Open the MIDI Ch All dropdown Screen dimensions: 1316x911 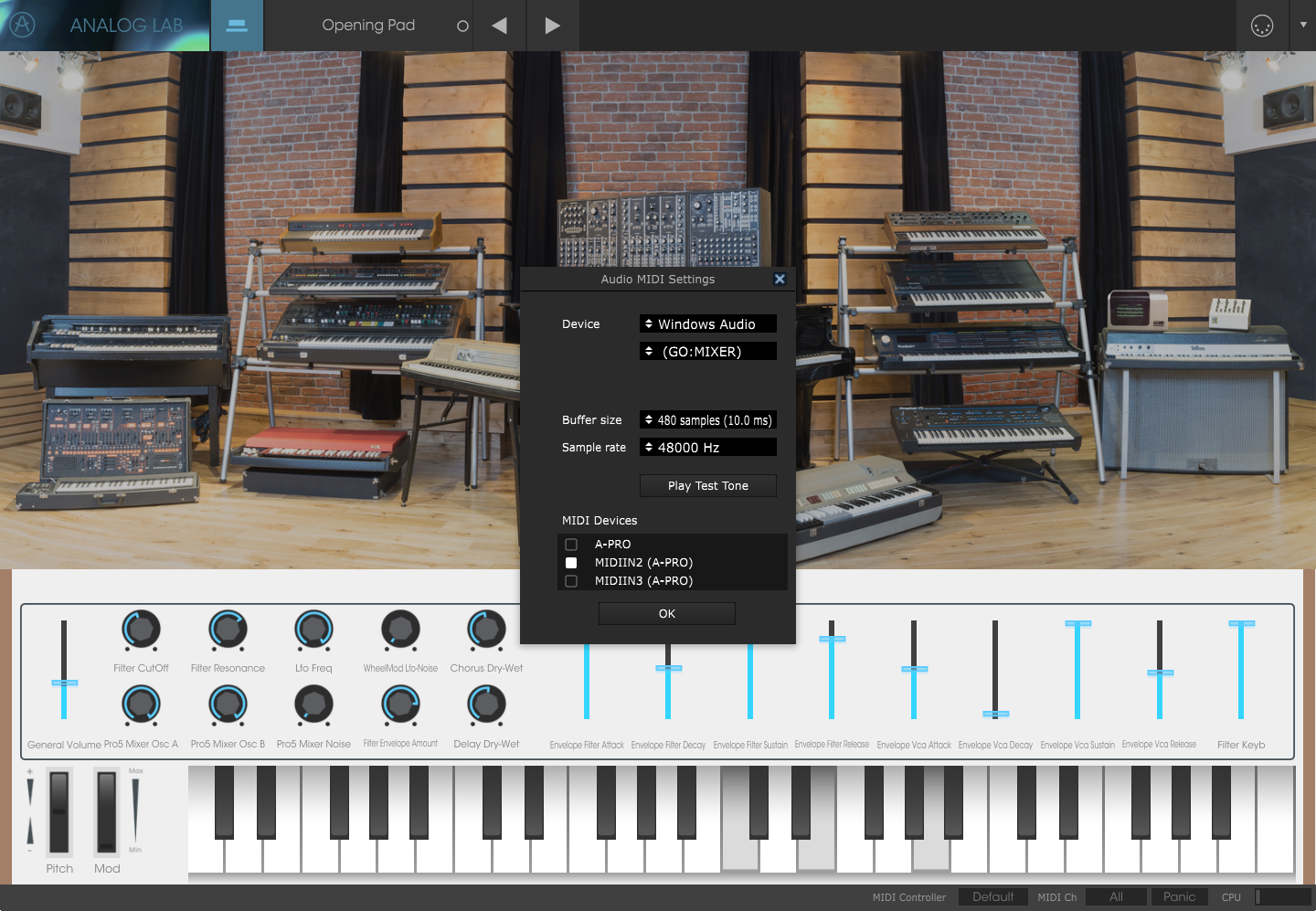tap(1116, 897)
